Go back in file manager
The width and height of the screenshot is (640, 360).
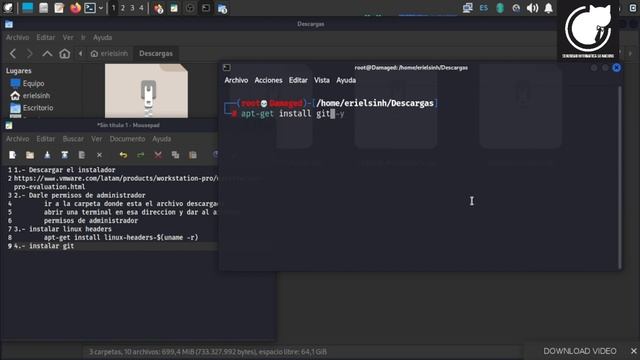(13, 53)
